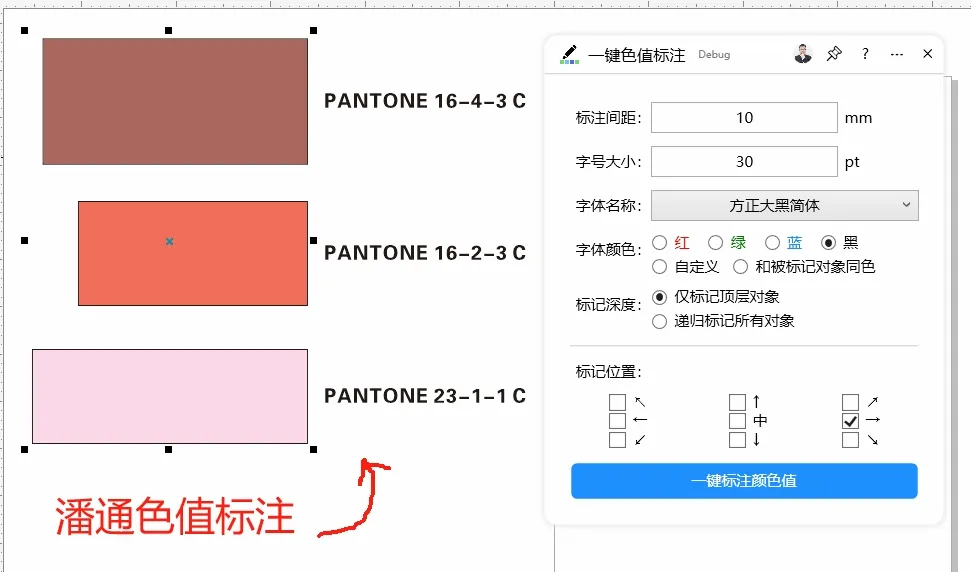Click the pencil logo icon in panel title
Screen dimensions: 971x572
tap(569, 54)
